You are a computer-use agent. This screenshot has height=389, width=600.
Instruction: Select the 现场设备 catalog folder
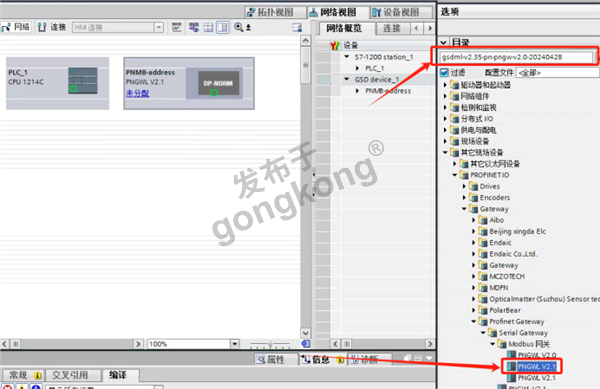(x=474, y=141)
